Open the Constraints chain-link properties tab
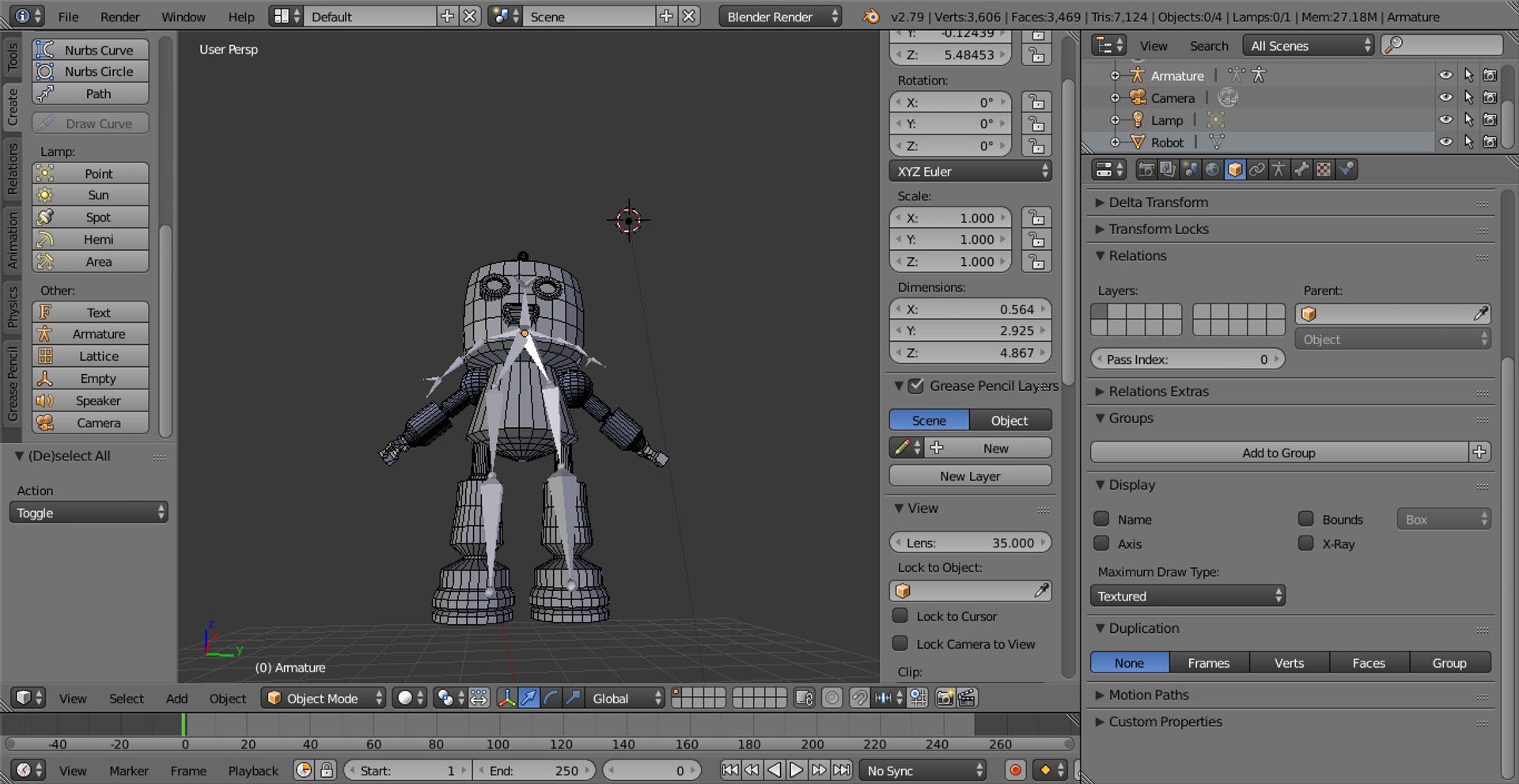1519x784 pixels. coord(1256,169)
